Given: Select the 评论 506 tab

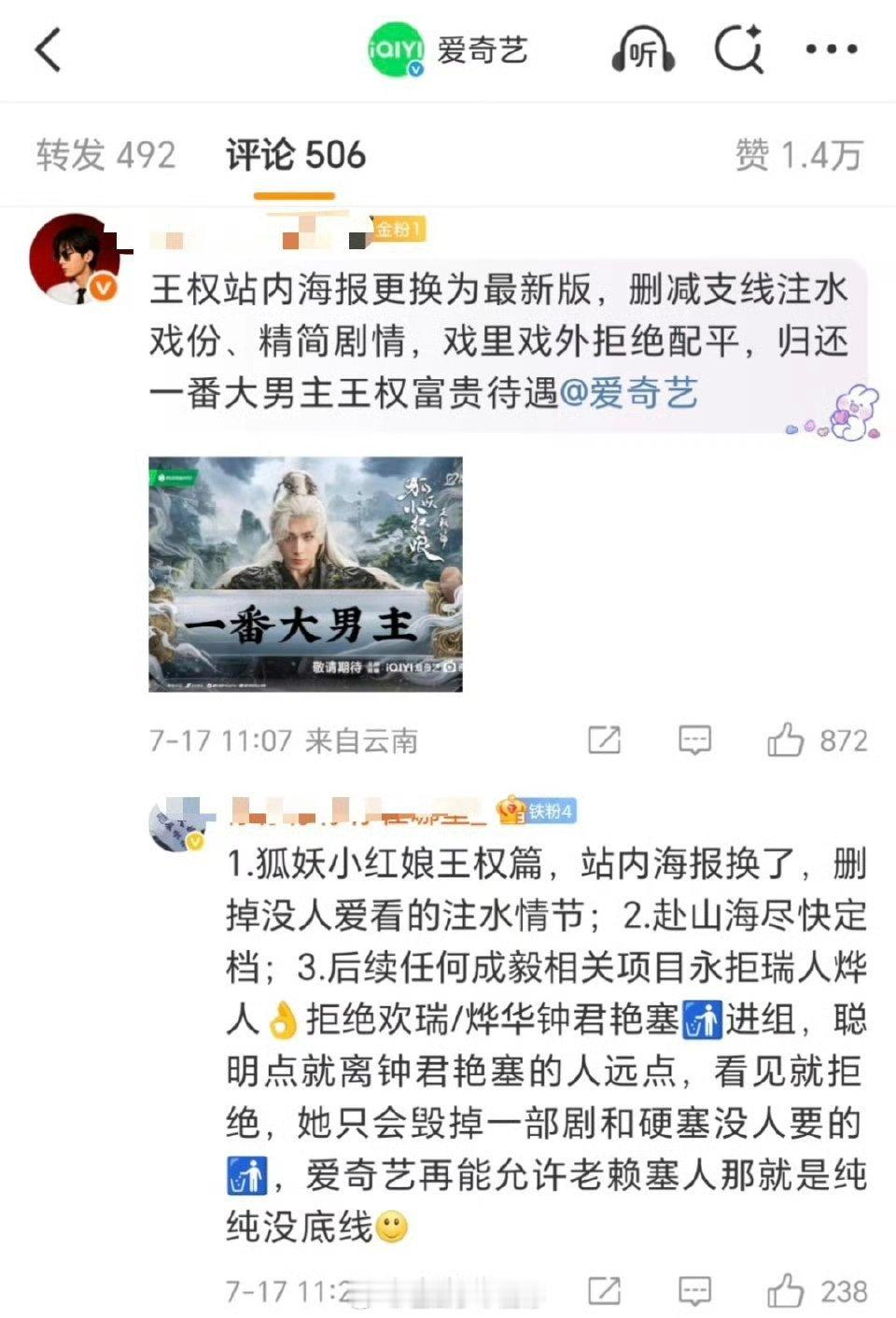Looking at the screenshot, I should pyautogui.click(x=295, y=155).
